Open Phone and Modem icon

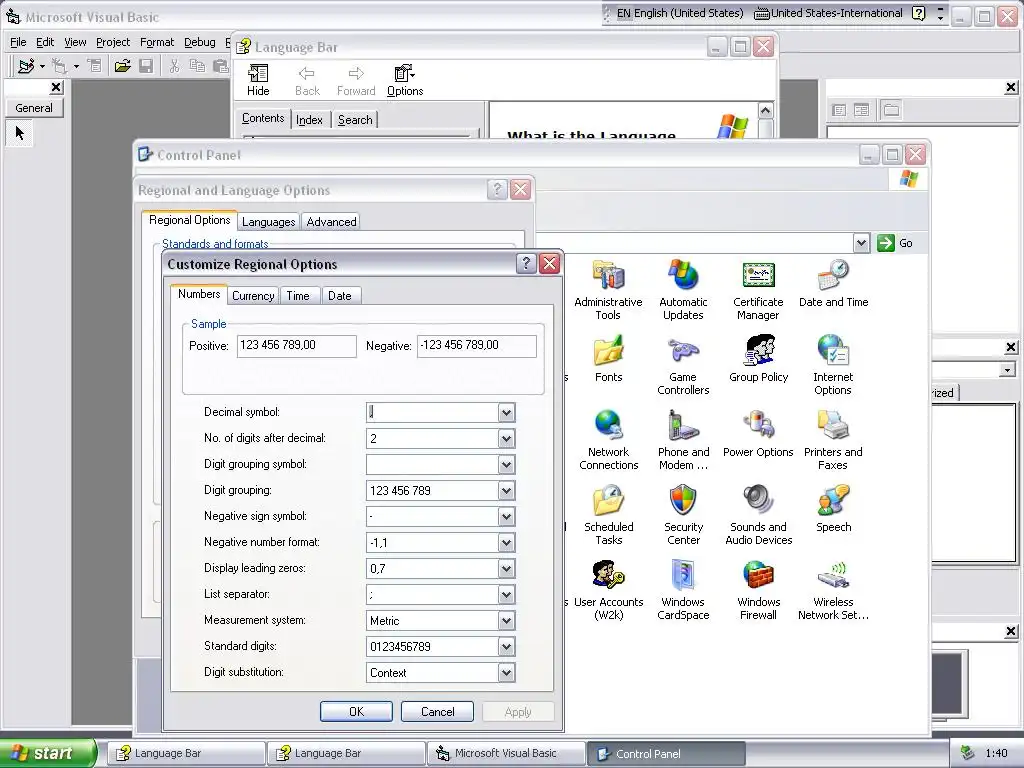(x=683, y=440)
